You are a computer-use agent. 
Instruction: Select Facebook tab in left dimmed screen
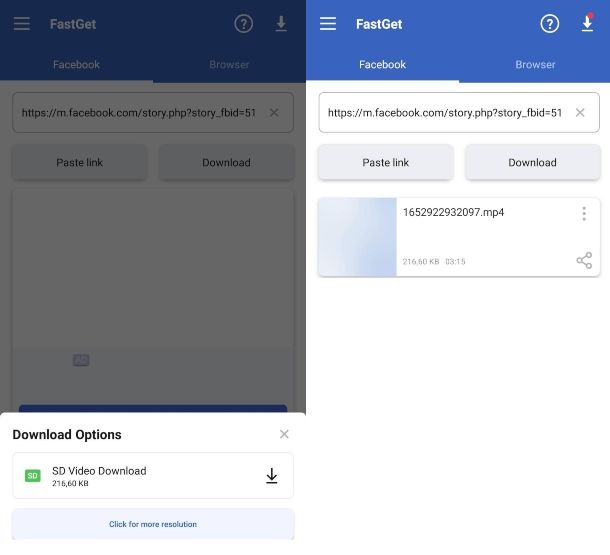[76, 65]
